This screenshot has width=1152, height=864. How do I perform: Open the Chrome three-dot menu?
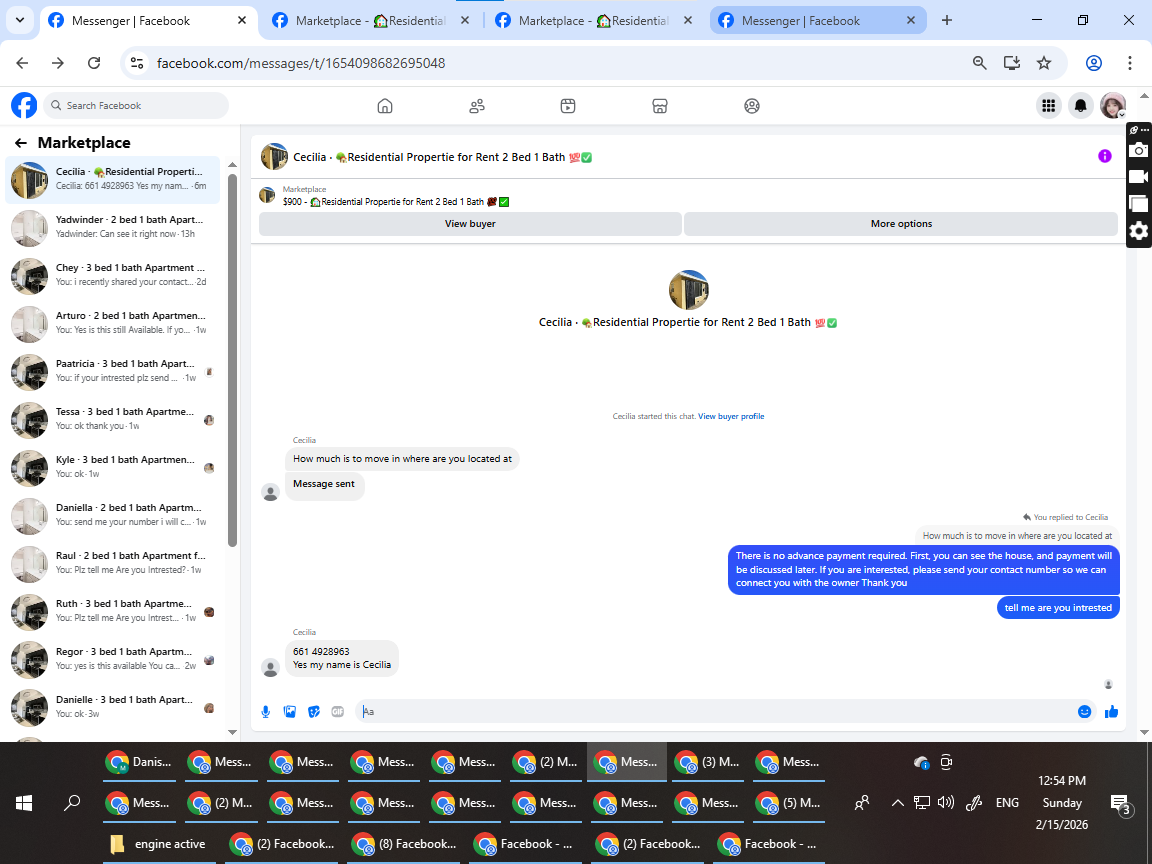(x=1130, y=63)
